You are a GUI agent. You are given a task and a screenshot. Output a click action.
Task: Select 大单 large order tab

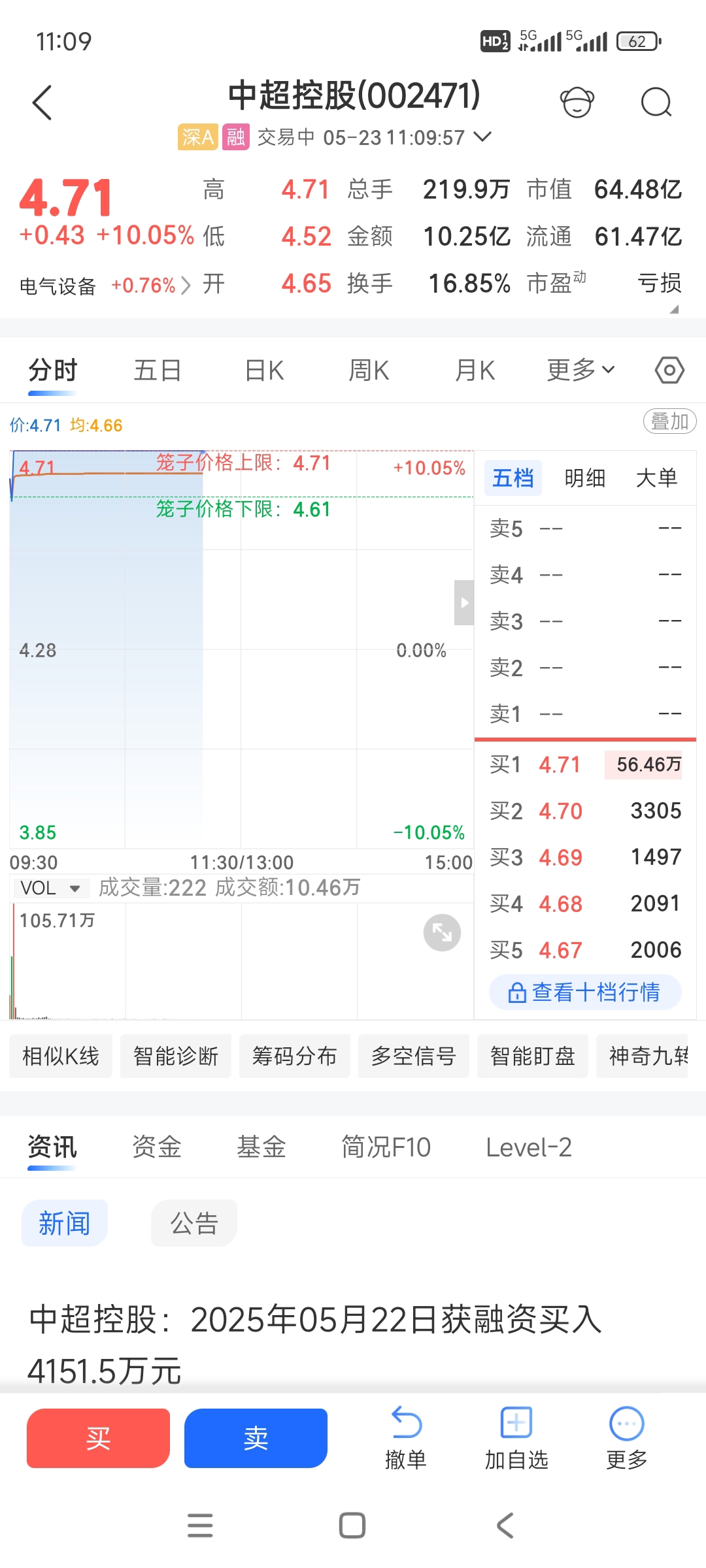(x=656, y=478)
